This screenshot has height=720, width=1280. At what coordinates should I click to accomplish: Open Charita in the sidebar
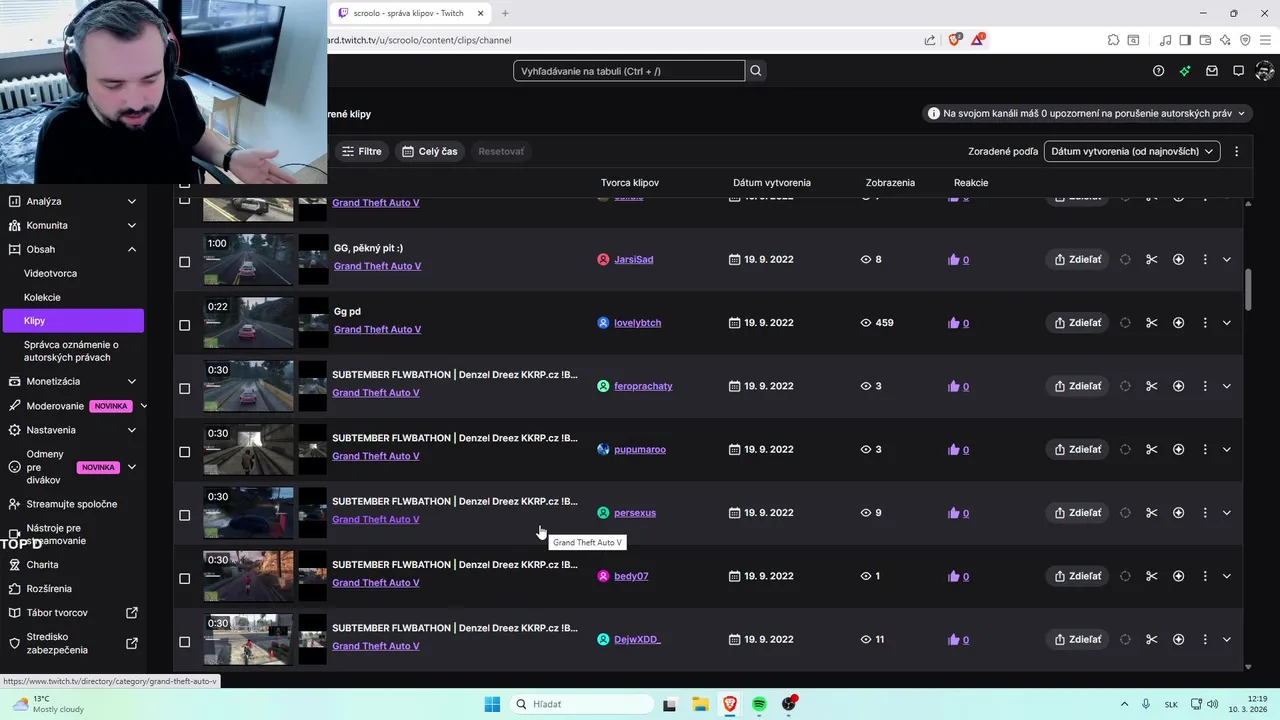pyautogui.click(x=42, y=565)
